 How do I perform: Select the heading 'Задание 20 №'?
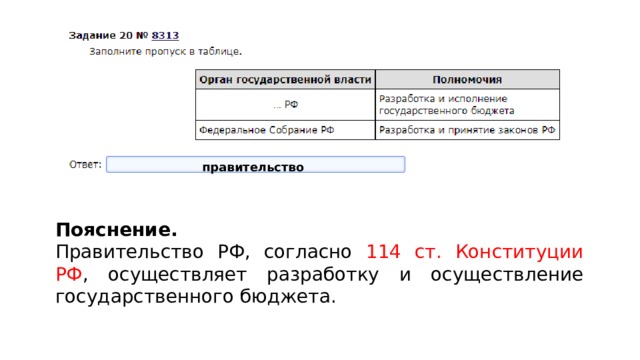[109, 36]
